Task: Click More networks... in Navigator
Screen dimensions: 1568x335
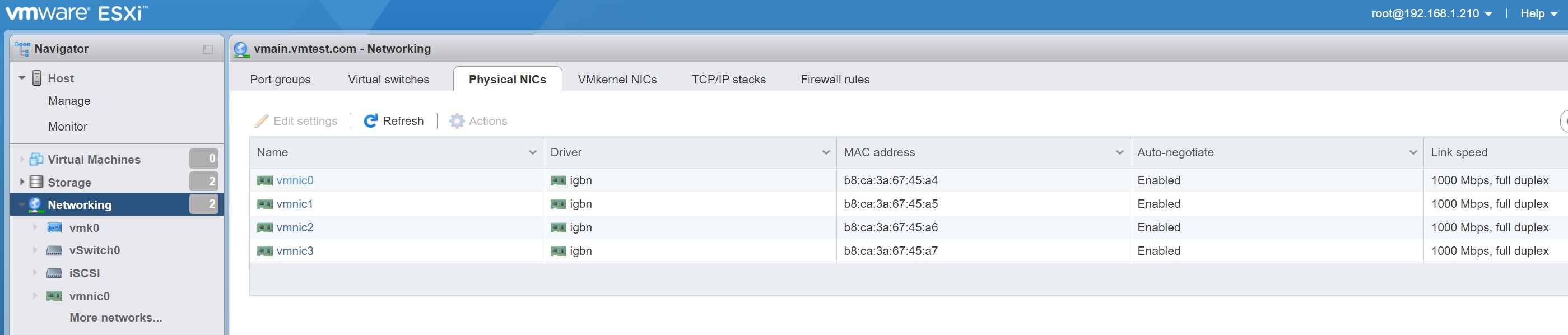Action: [x=115, y=318]
